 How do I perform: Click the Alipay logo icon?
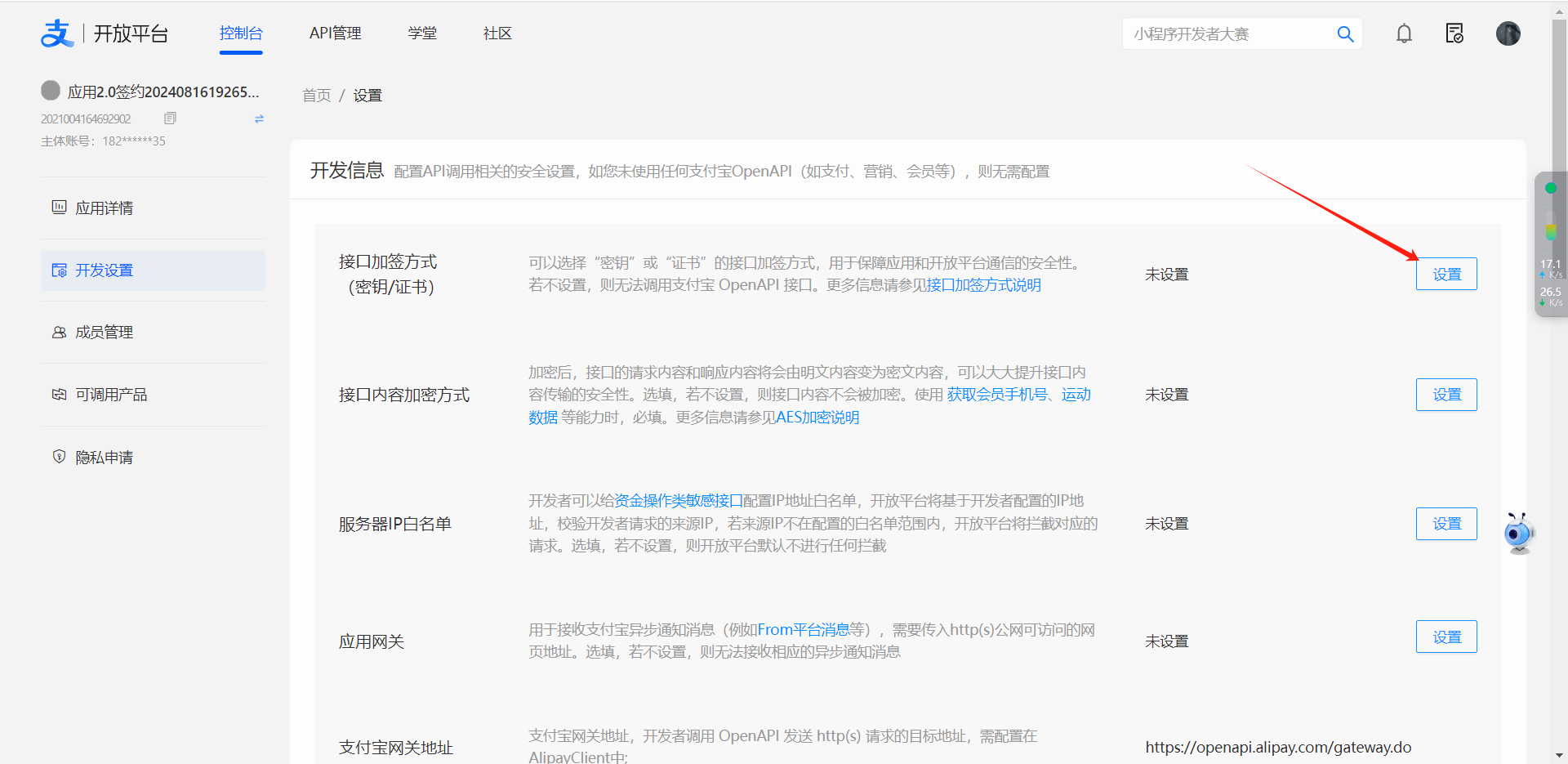[57, 34]
